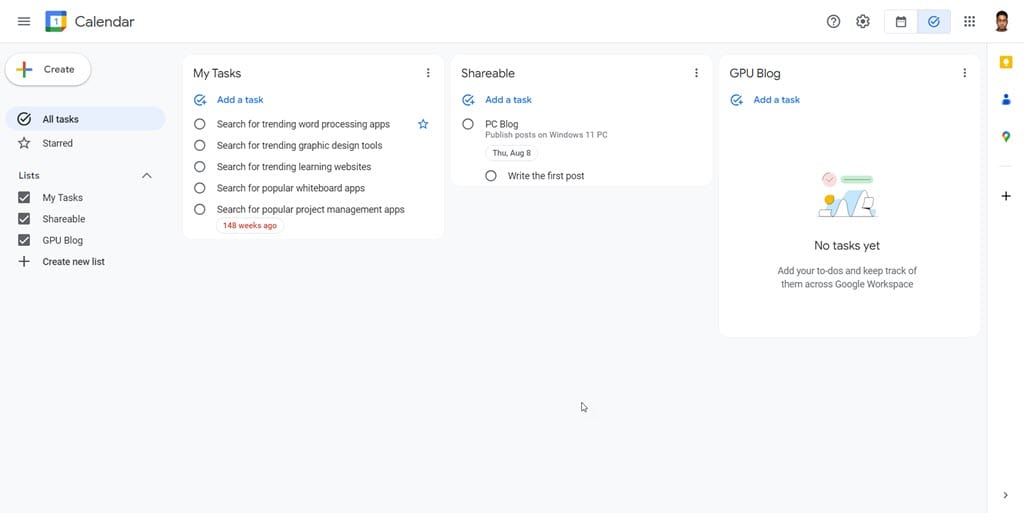Open the Google apps grid
Screen dimensions: 1024x513
[969, 22]
